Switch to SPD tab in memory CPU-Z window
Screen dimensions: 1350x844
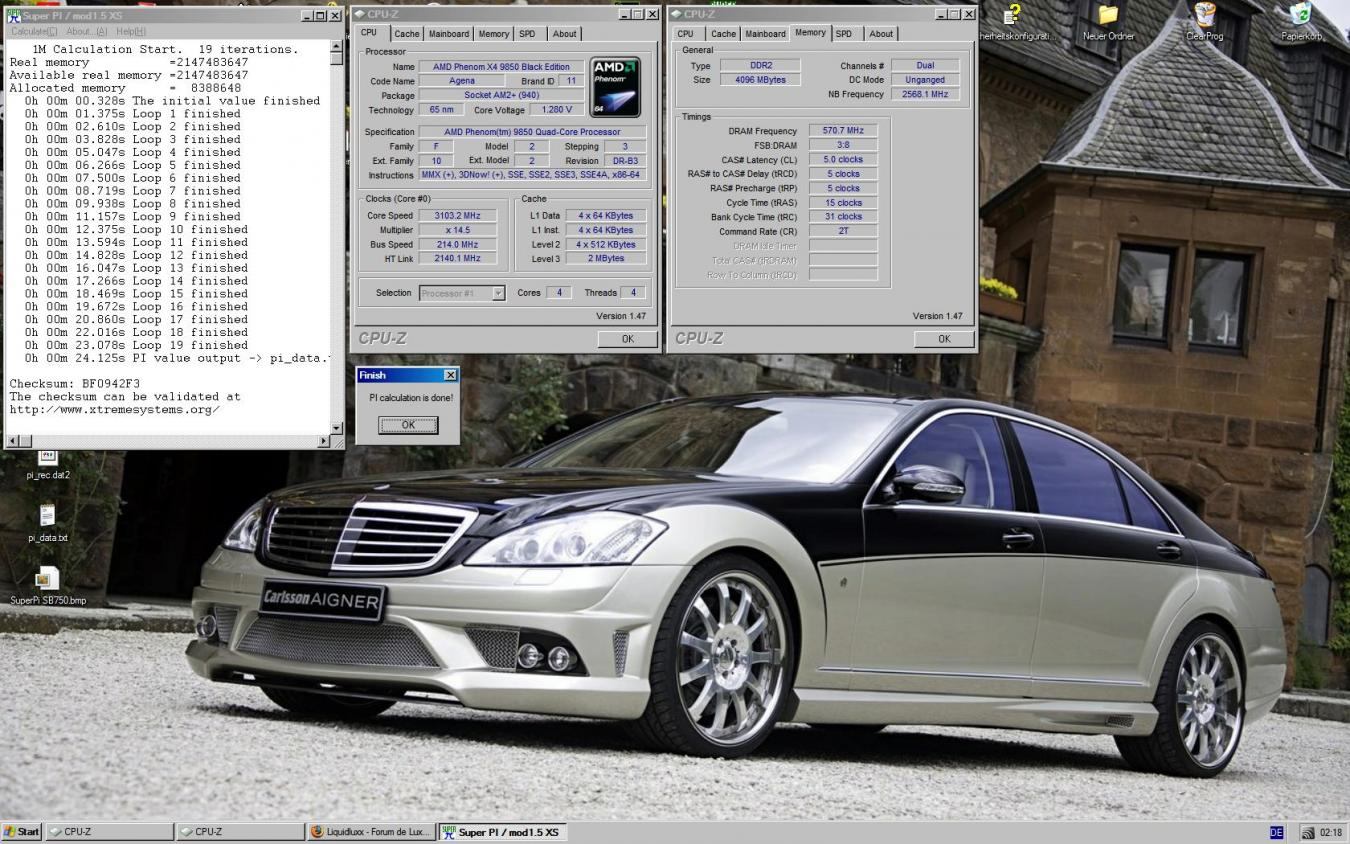tap(844, 34)
